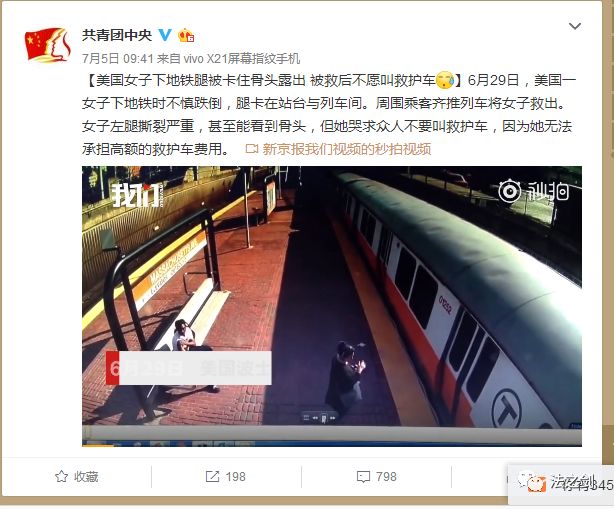Click the blue V verified badge

tap(165, 35)
